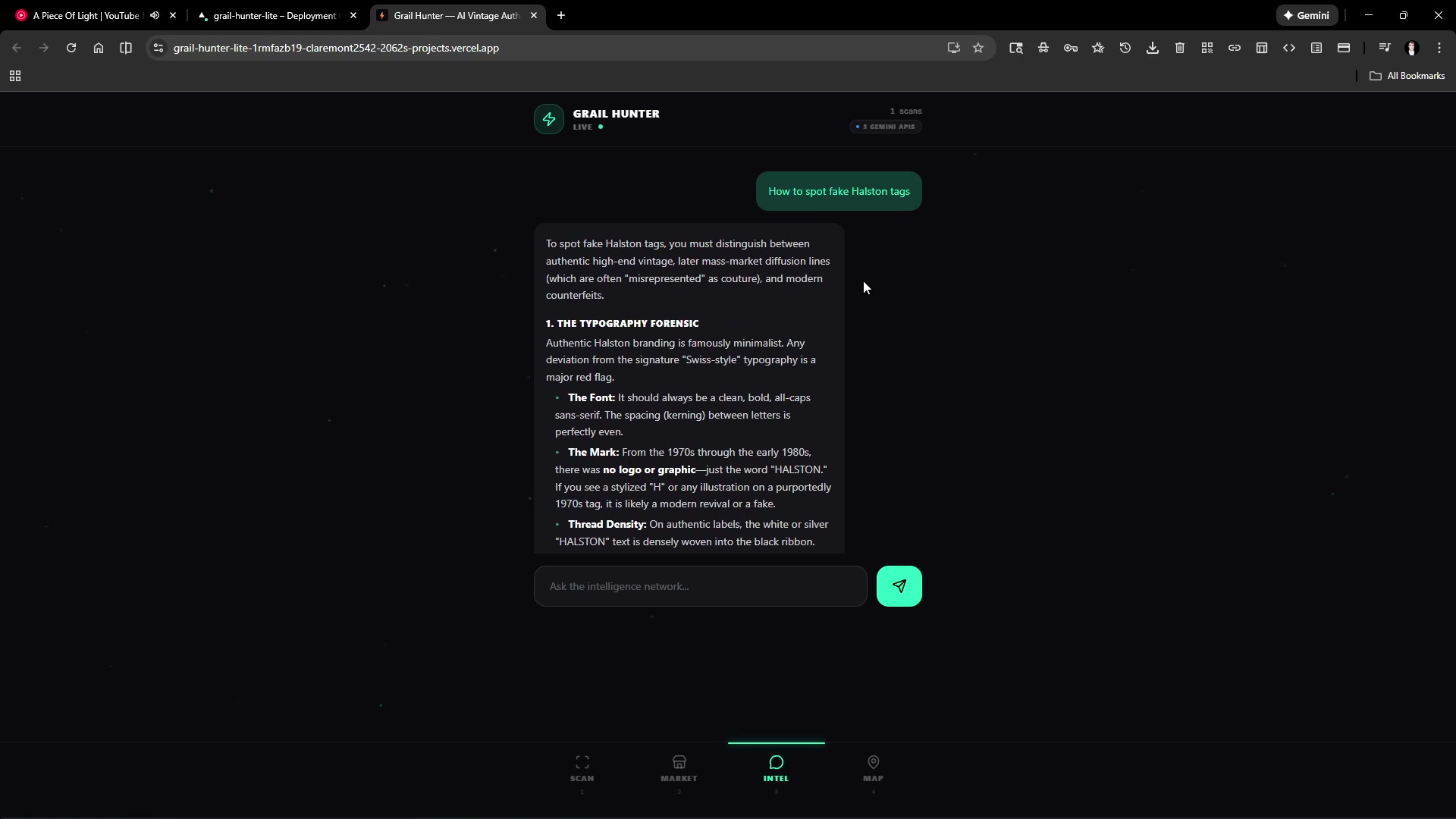
Task: Open the Market shop icon
Action: [x=679, y=762]
